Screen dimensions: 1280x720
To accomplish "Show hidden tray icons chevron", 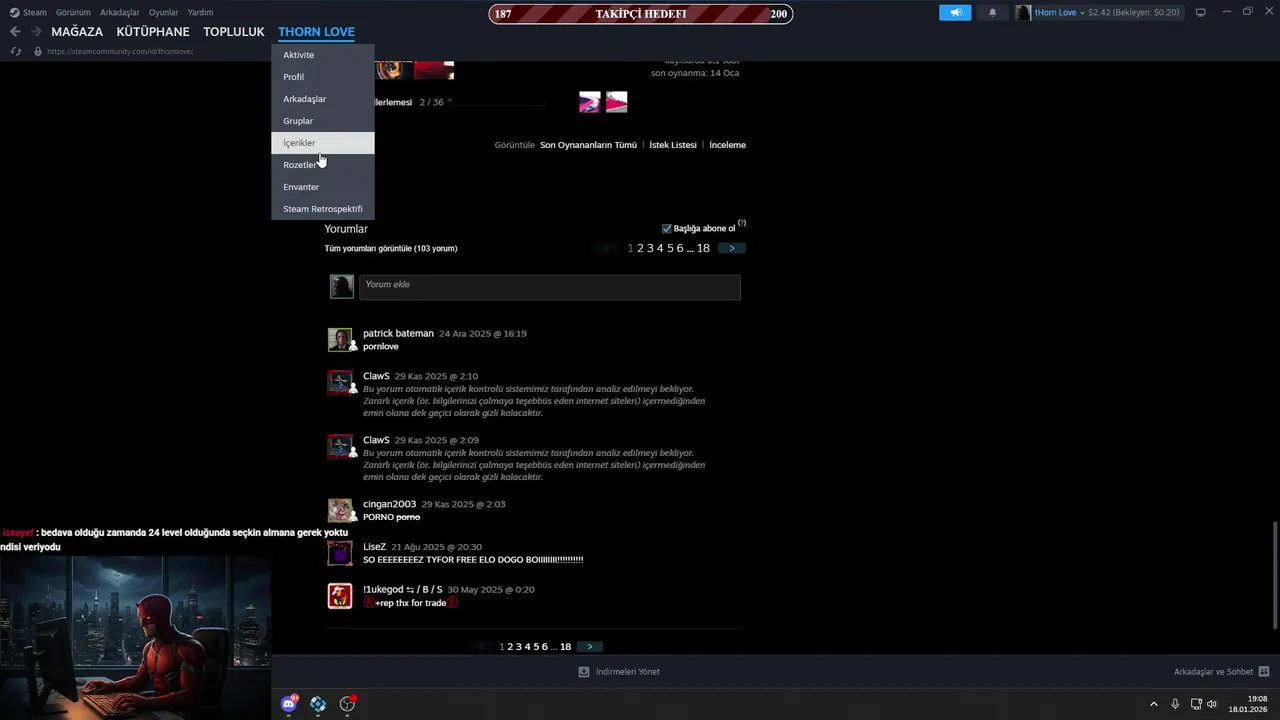I will click(x=1154, y=704).
